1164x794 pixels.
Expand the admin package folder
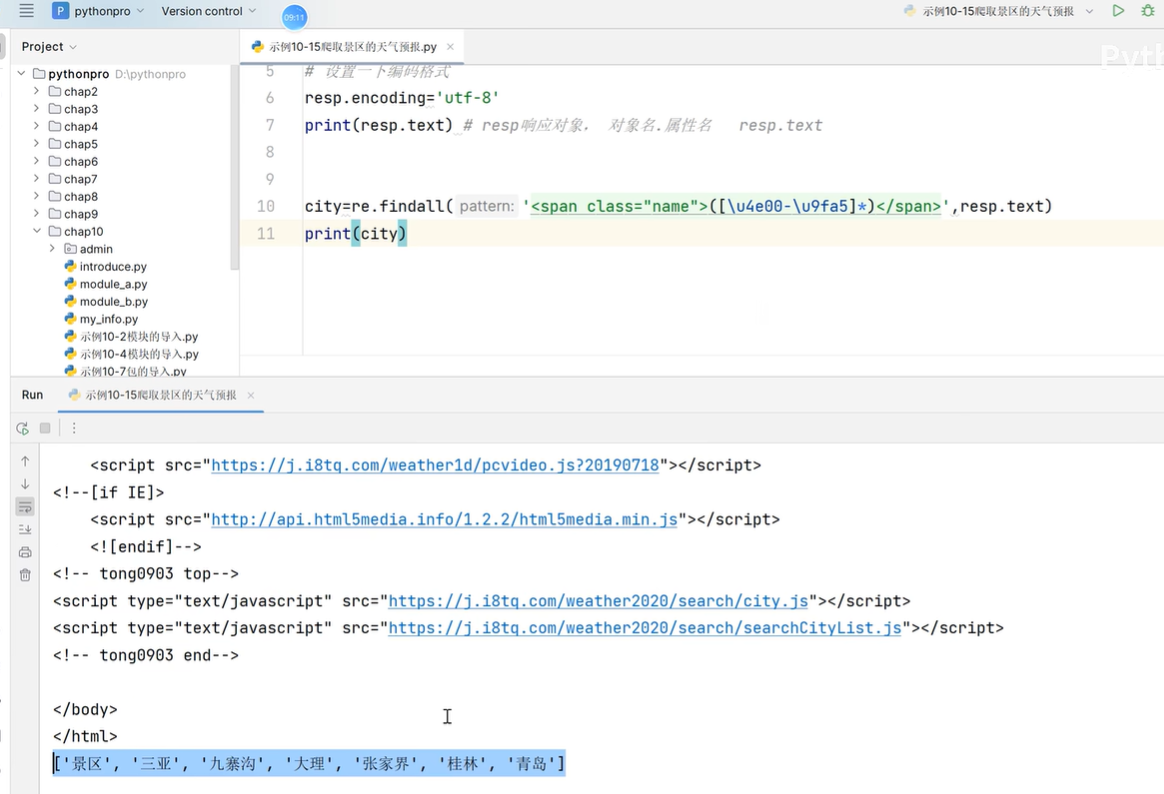tap(52, 249)
